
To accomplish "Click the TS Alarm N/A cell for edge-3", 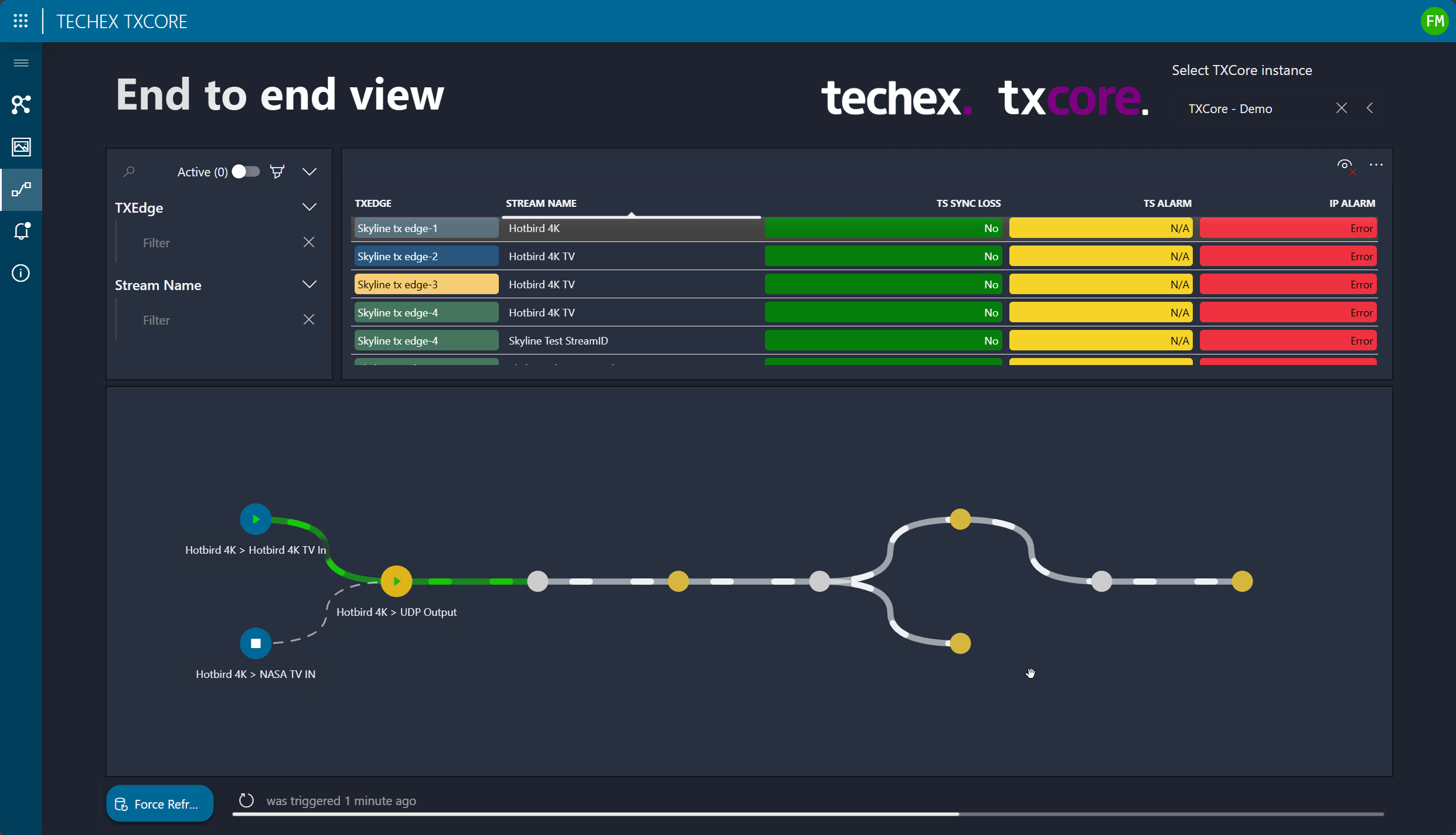I will point(1101,285).
